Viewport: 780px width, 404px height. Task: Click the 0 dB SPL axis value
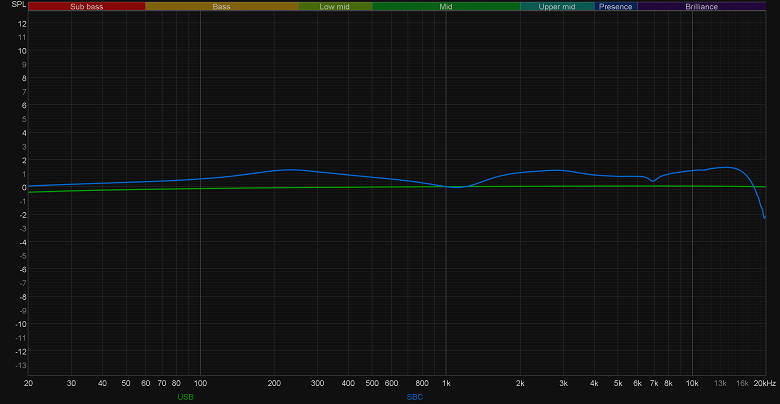(24, 188)
